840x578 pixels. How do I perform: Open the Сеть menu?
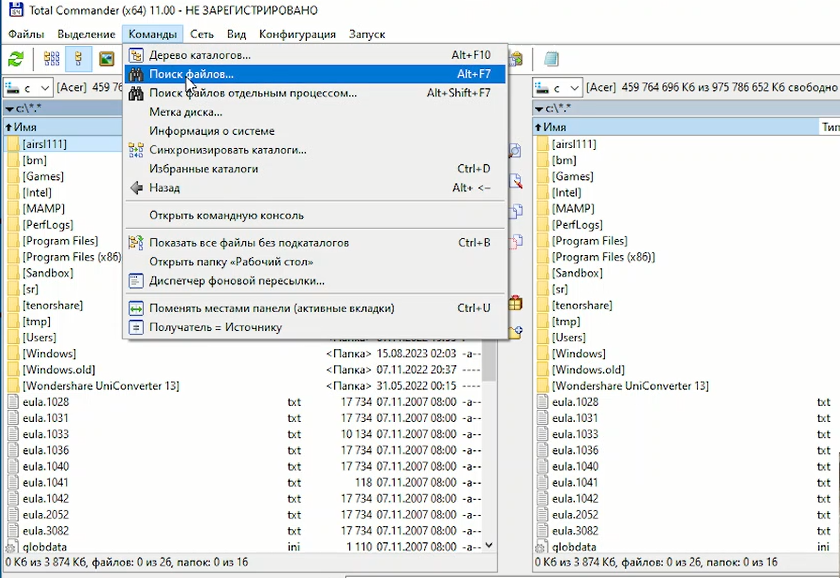pyautogui.click(x=202, y=34)
